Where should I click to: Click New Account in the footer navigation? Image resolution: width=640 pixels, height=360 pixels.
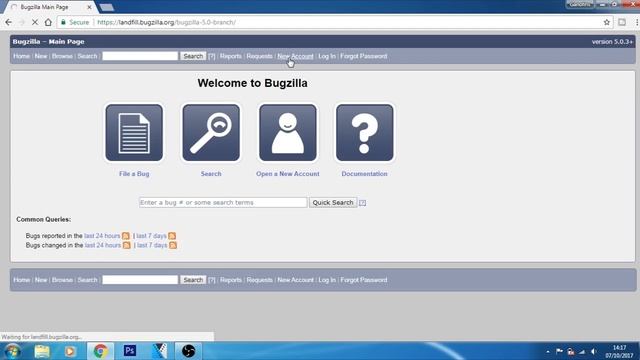pyautogui.click(x=296, y=280)
